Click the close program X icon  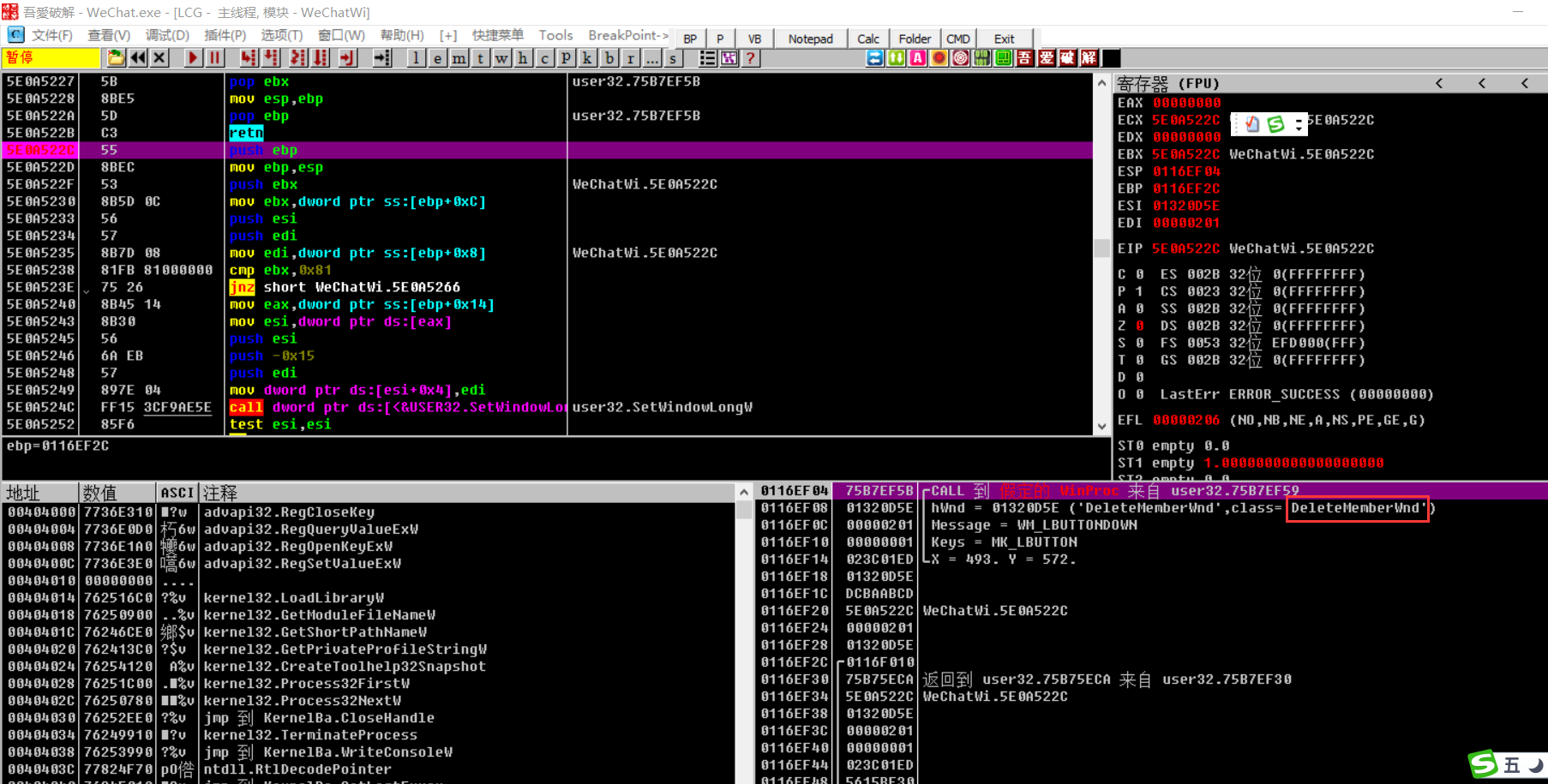click(x=159, y=58)
